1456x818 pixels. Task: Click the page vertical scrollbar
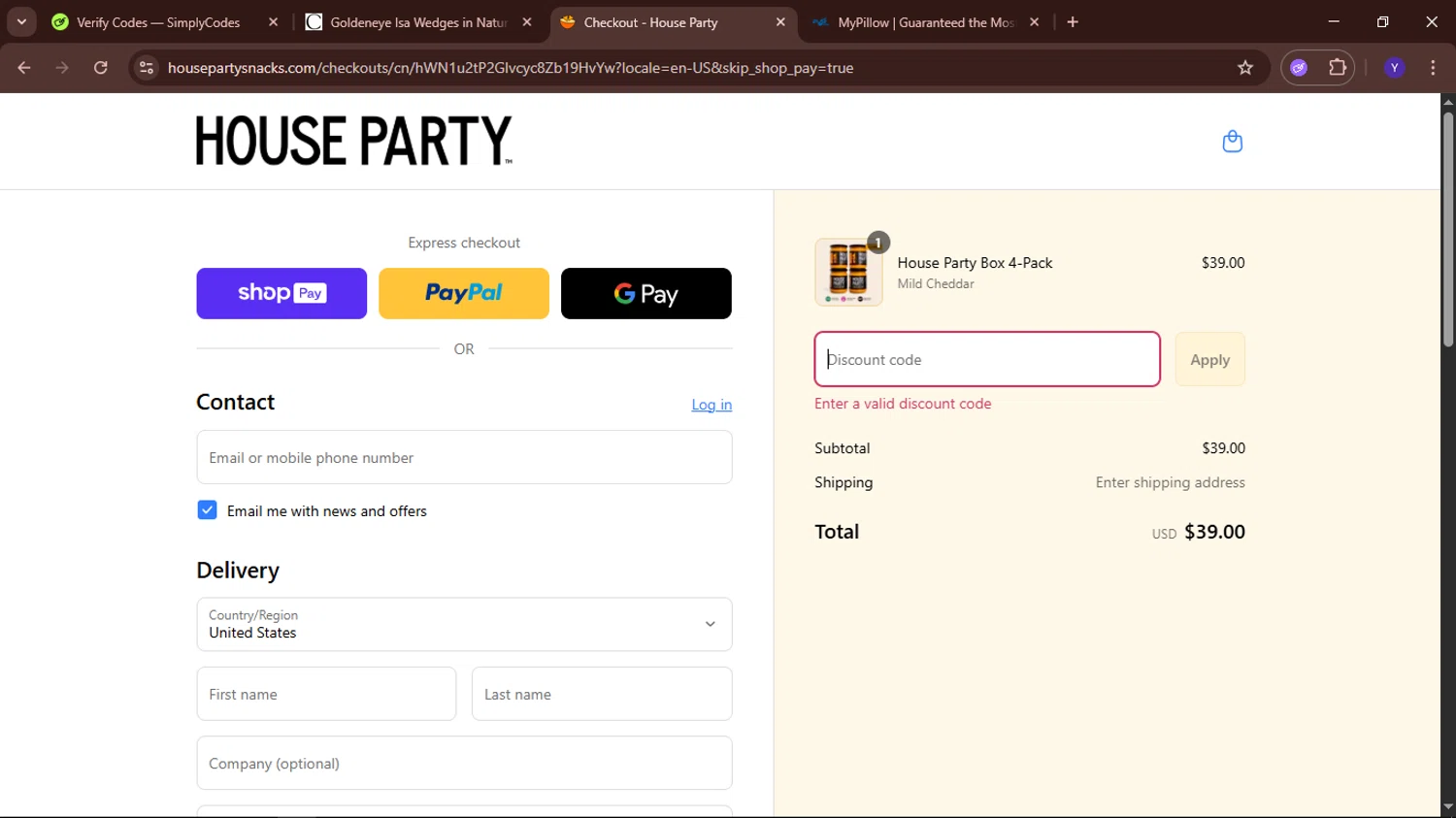click(x=1448, y=228)
